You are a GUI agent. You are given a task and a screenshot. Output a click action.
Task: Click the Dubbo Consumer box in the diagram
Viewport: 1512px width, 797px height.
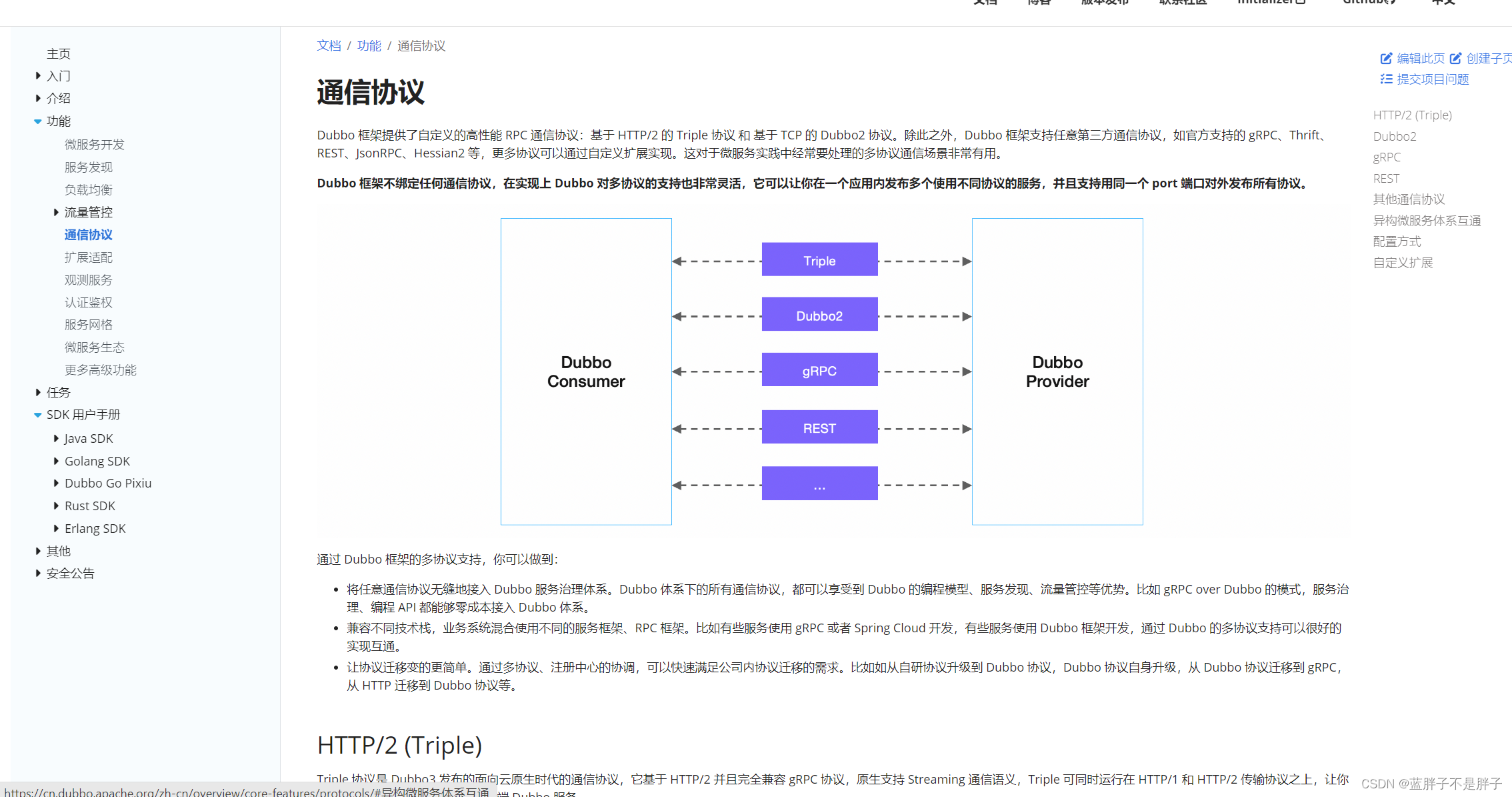(586, 371)
